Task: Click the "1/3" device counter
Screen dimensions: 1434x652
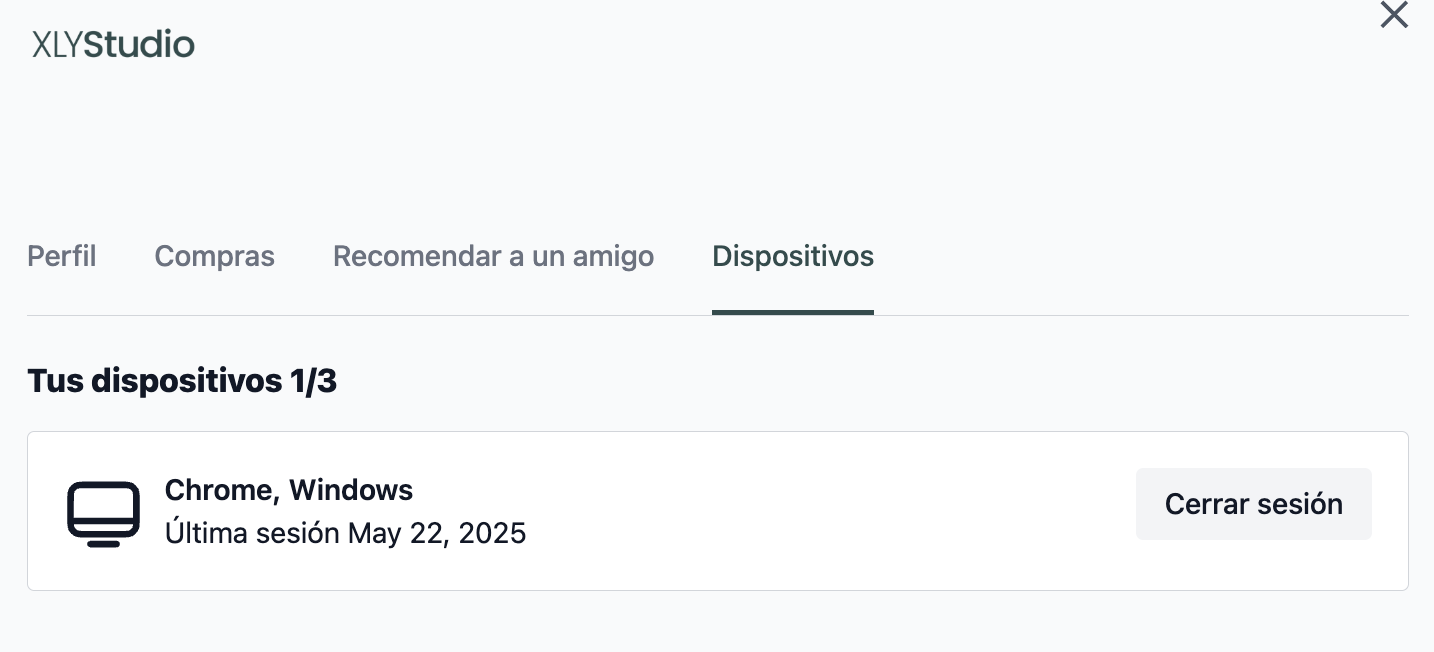Action: [x=312, y=381]
